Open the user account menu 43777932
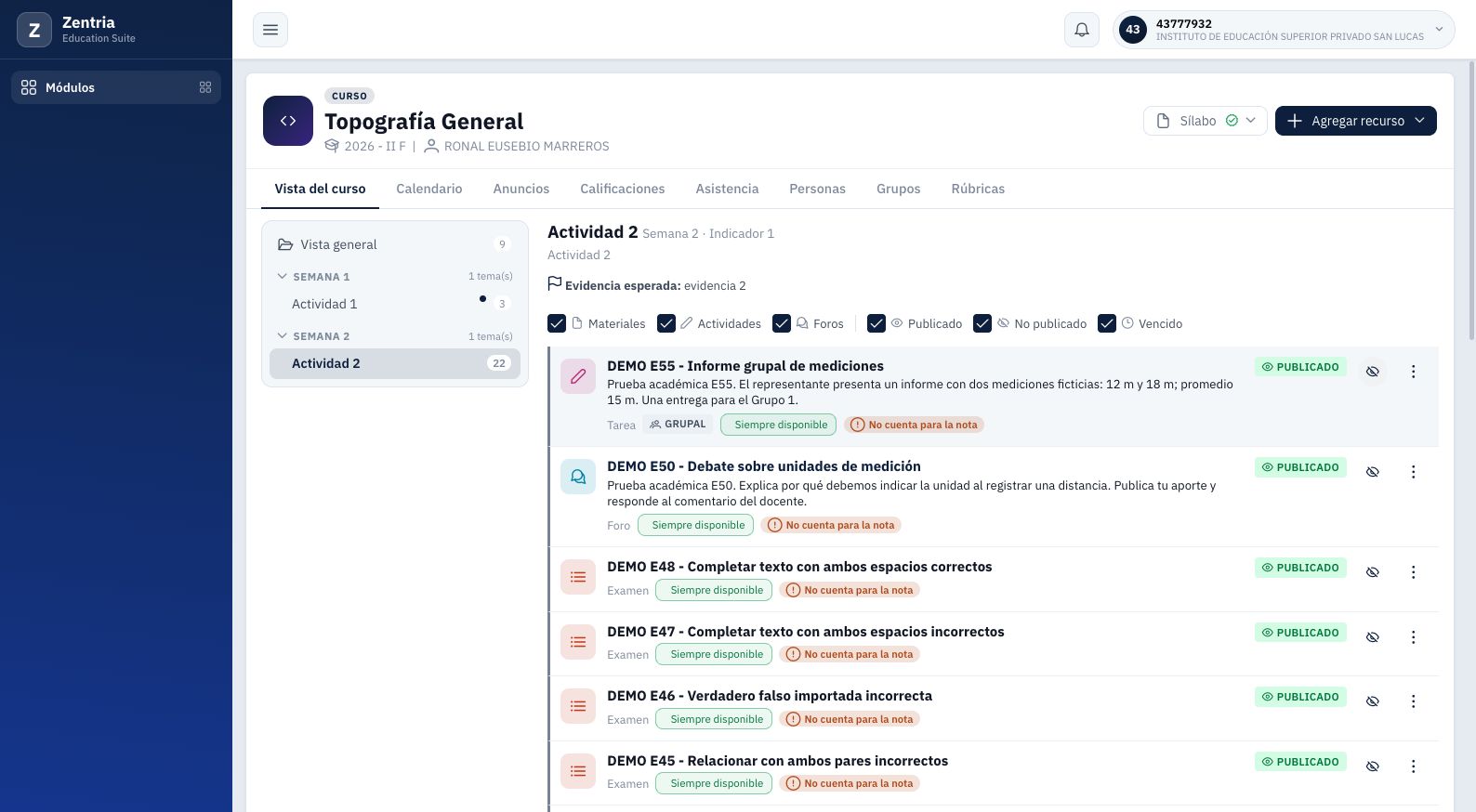1476x812 pixels. (x=1284, y=30)
